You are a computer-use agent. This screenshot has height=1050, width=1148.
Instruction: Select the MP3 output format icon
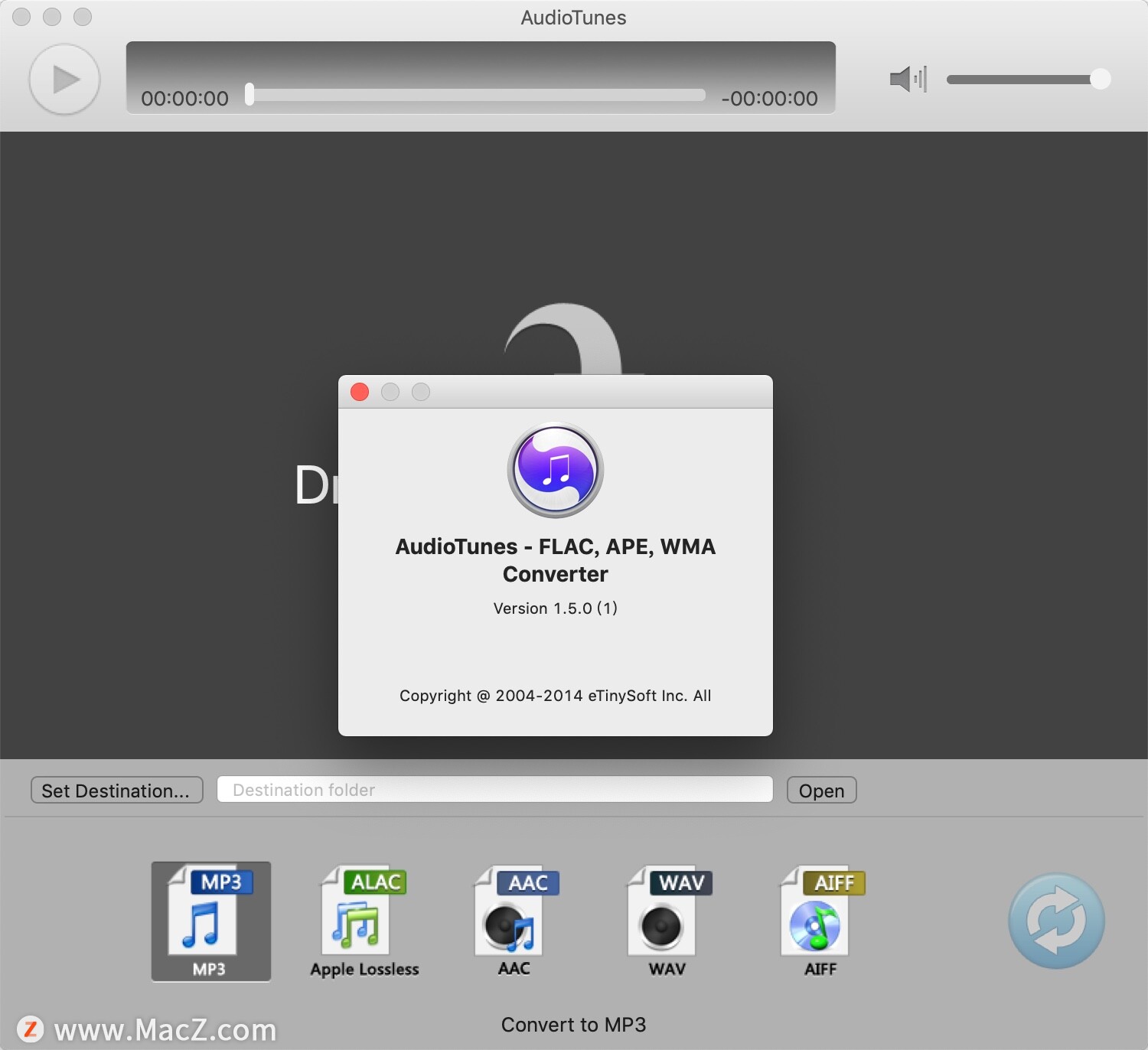point(211,921)
